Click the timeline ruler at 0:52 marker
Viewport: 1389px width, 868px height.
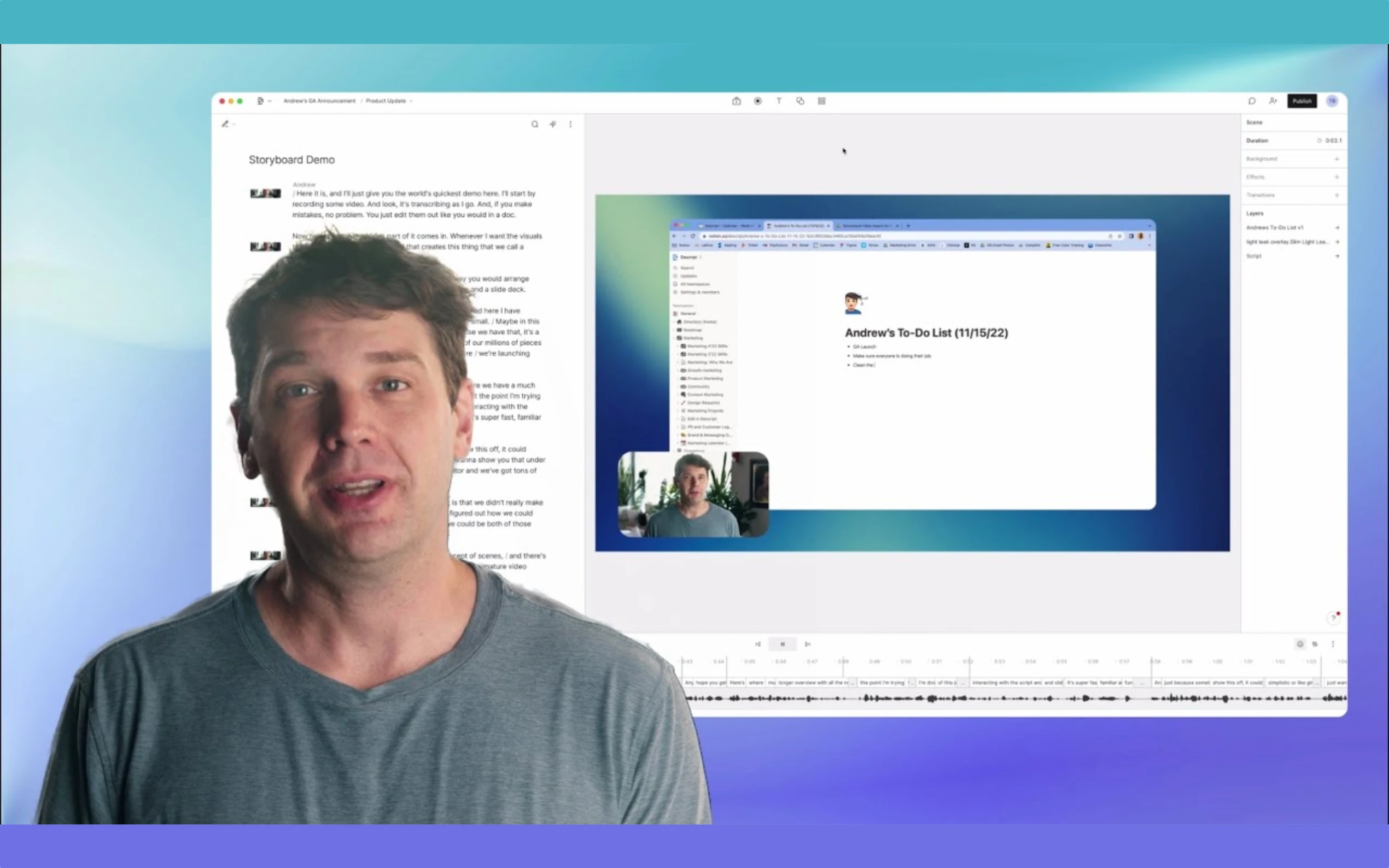tap(967, 662)
